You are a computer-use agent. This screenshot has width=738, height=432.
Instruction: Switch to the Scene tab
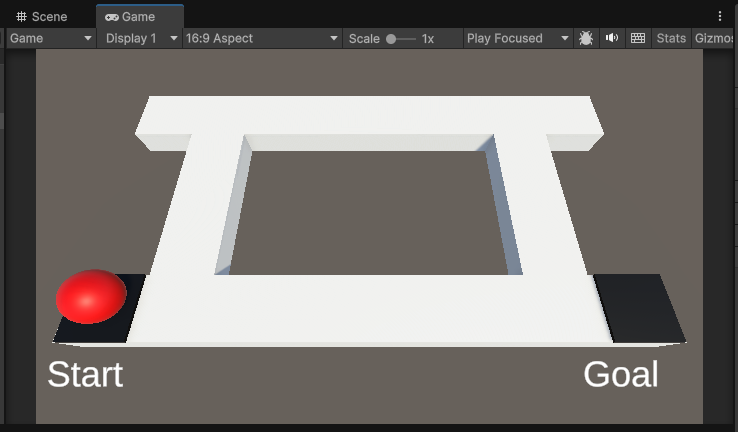(x=42, y=17)
